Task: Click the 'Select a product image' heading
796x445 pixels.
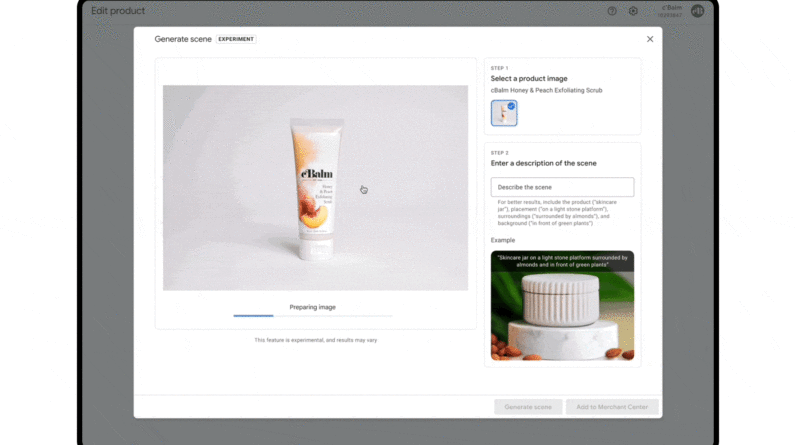Action: tap(529, 79)
